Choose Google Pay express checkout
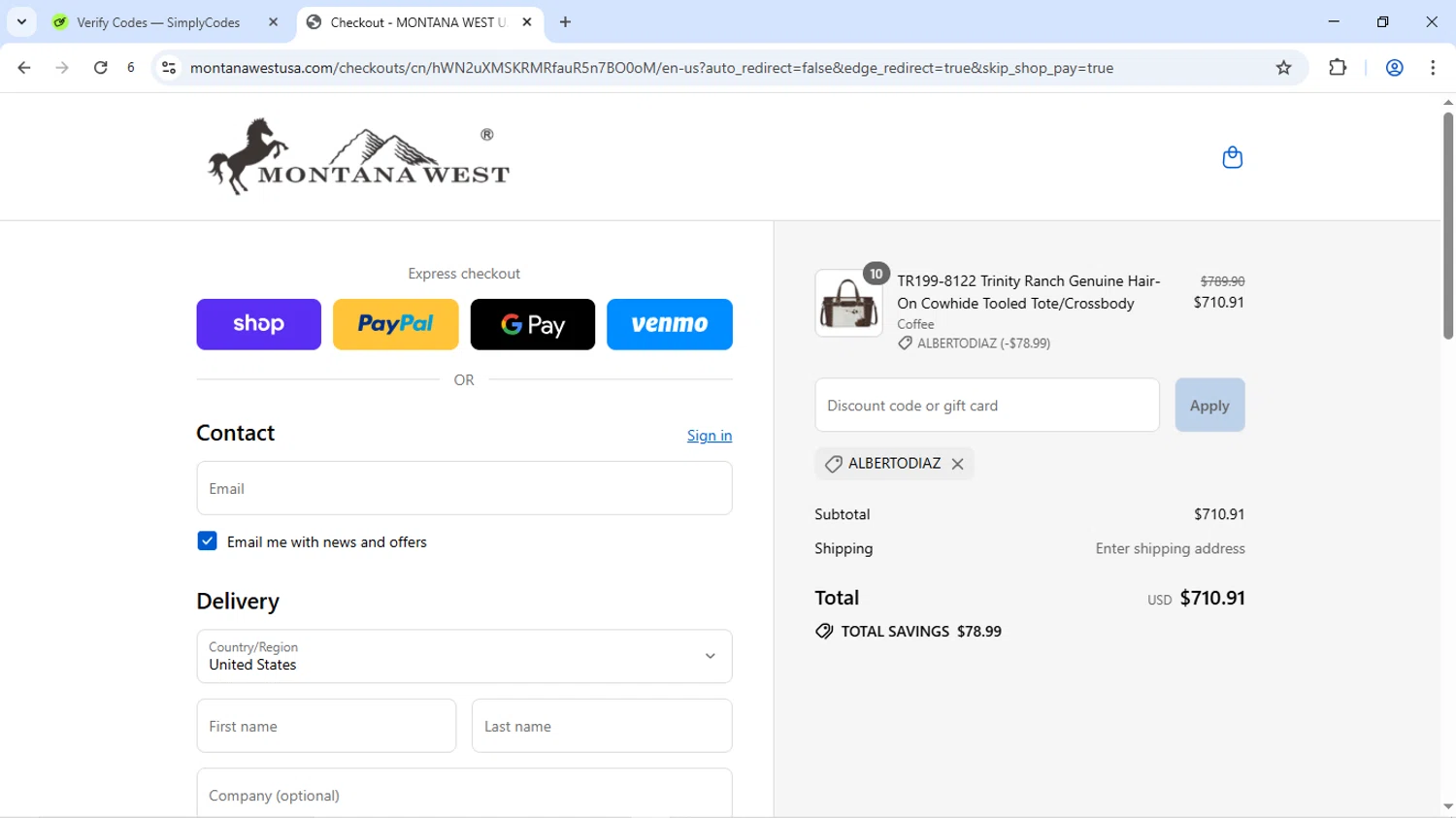1456x818 pixels. coord(533,324)
